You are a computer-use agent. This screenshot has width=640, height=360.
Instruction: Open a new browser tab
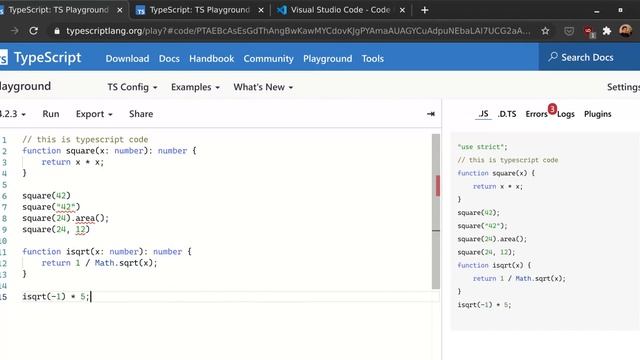pyautogui.click(x=424, y=10)
